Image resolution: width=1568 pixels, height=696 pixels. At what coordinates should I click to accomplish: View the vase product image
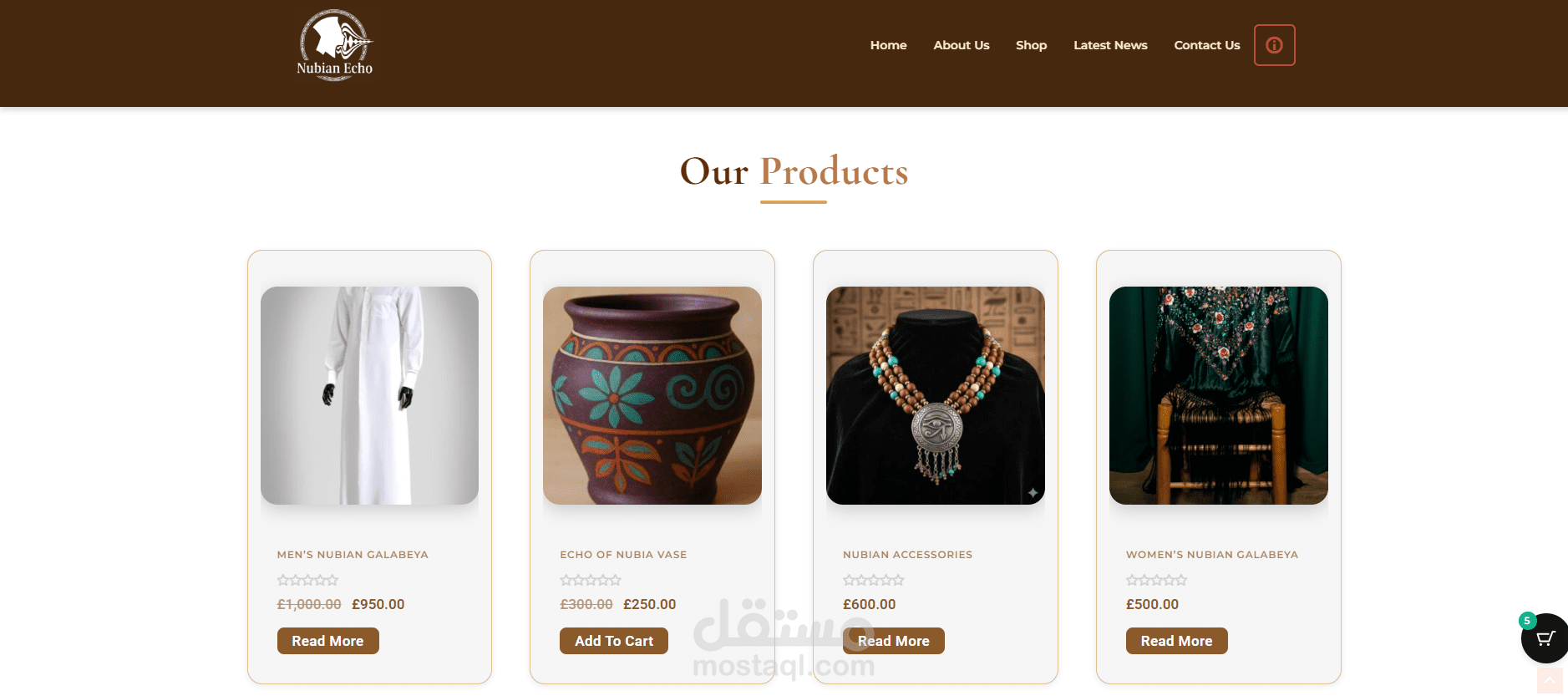pos(652,395)
